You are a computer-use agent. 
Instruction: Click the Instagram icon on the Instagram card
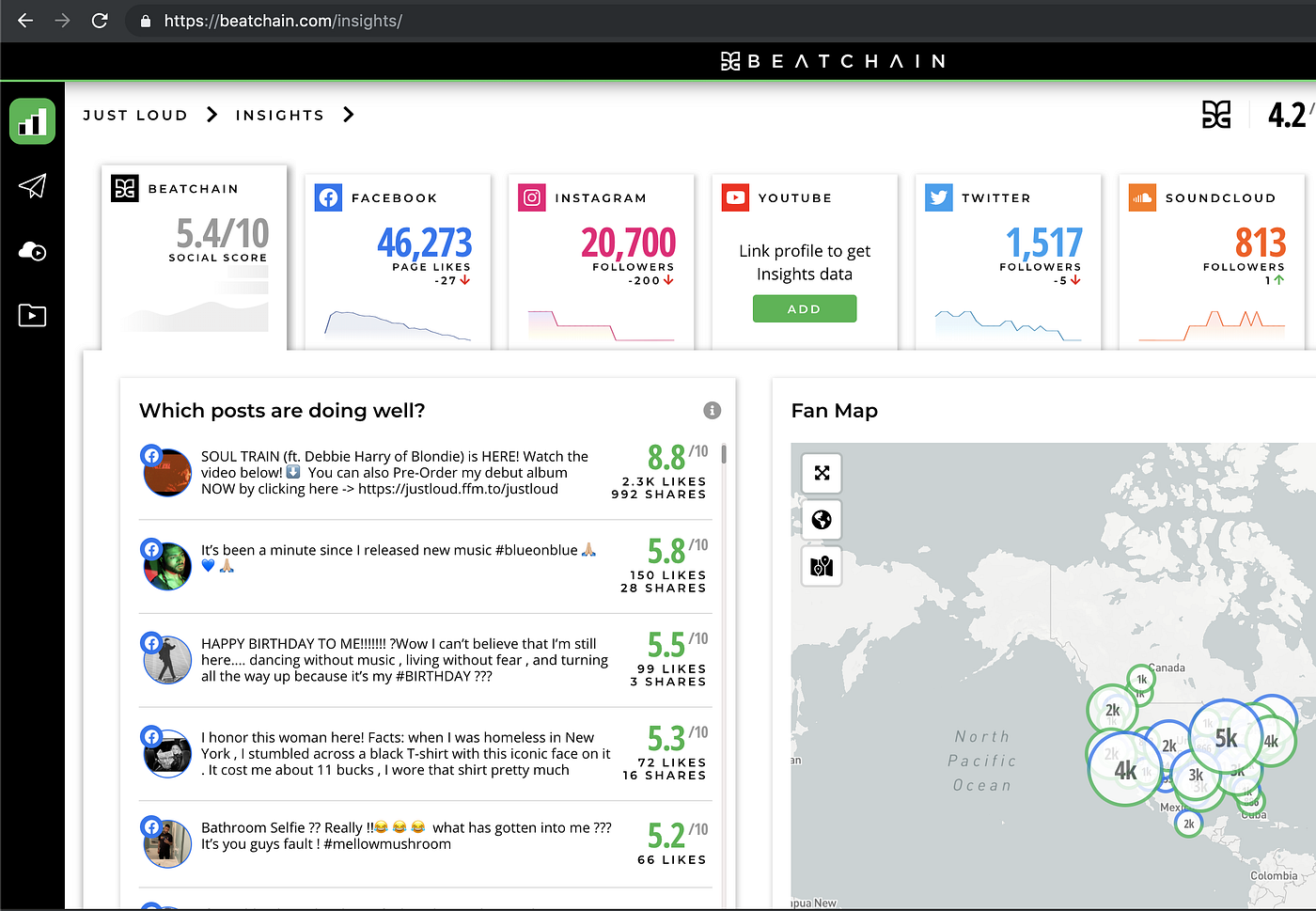532,197
